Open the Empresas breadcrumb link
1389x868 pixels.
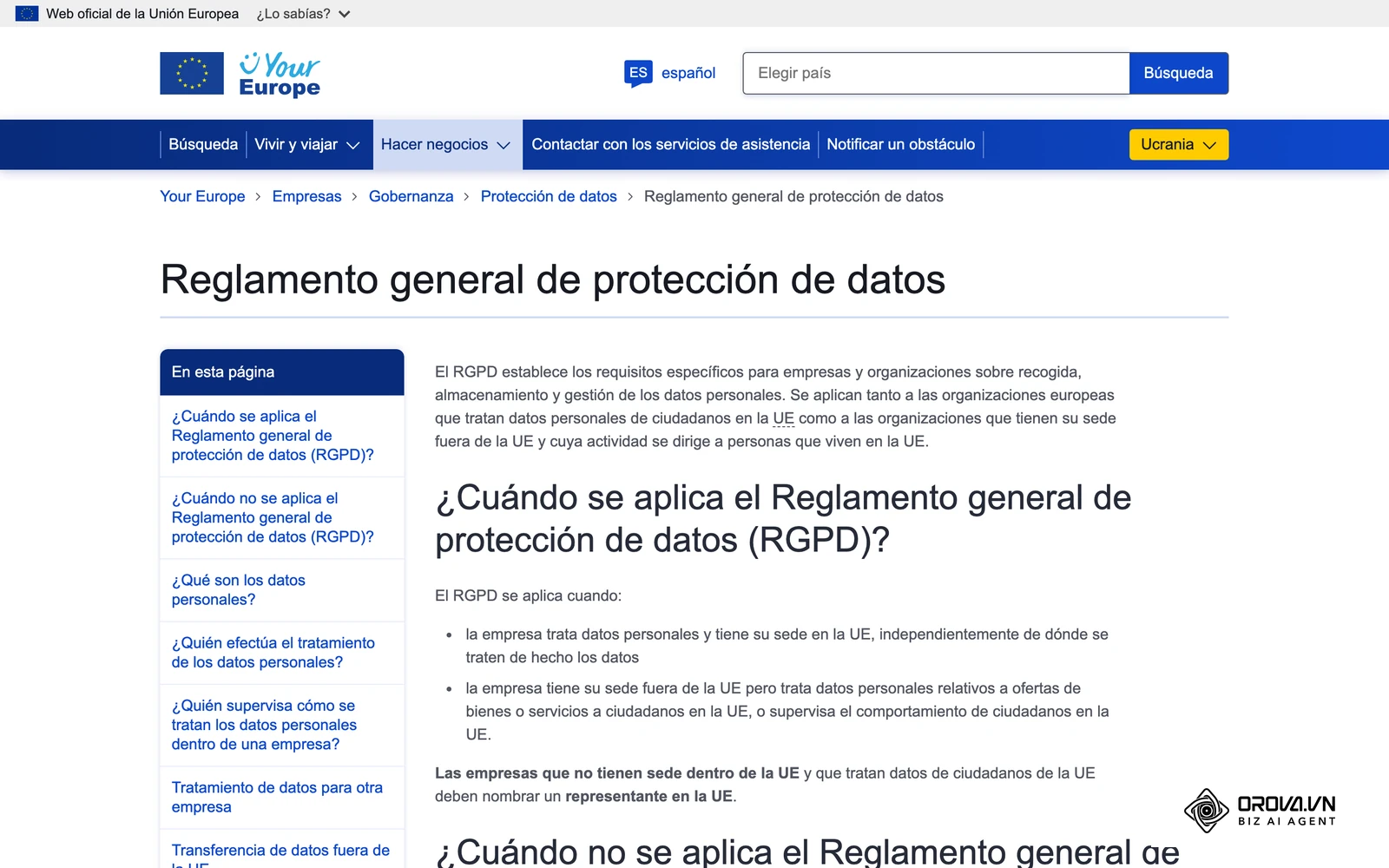click(306, 196)
